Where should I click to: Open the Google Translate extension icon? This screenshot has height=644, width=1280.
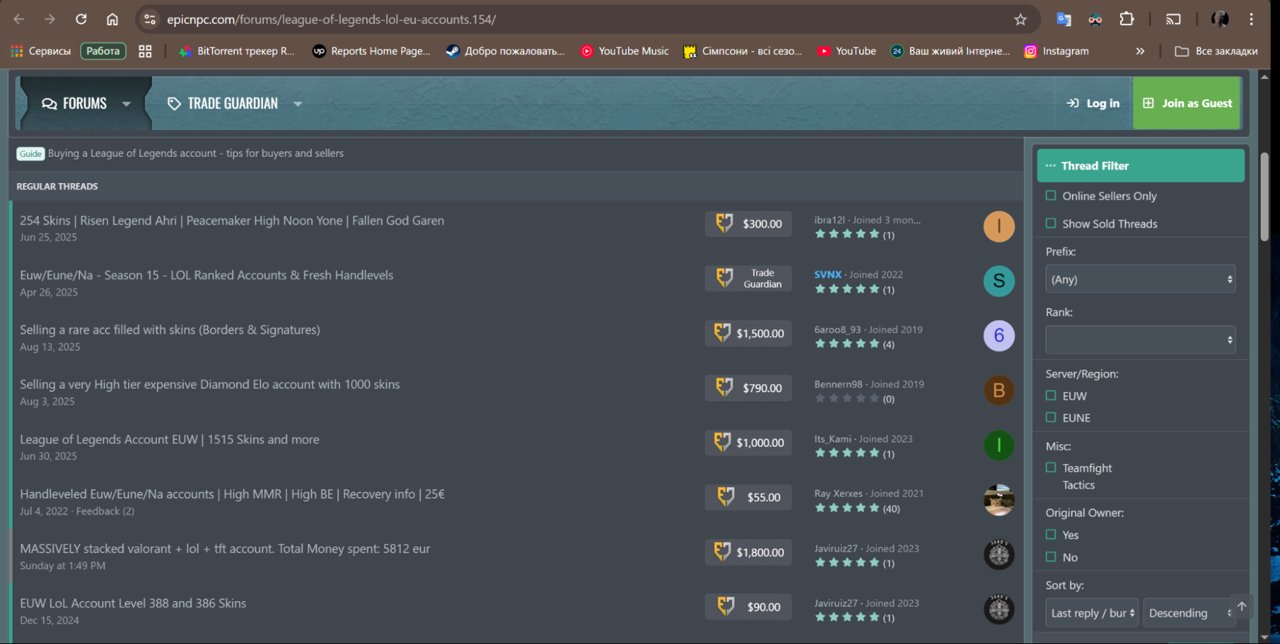pos(1064,19)
